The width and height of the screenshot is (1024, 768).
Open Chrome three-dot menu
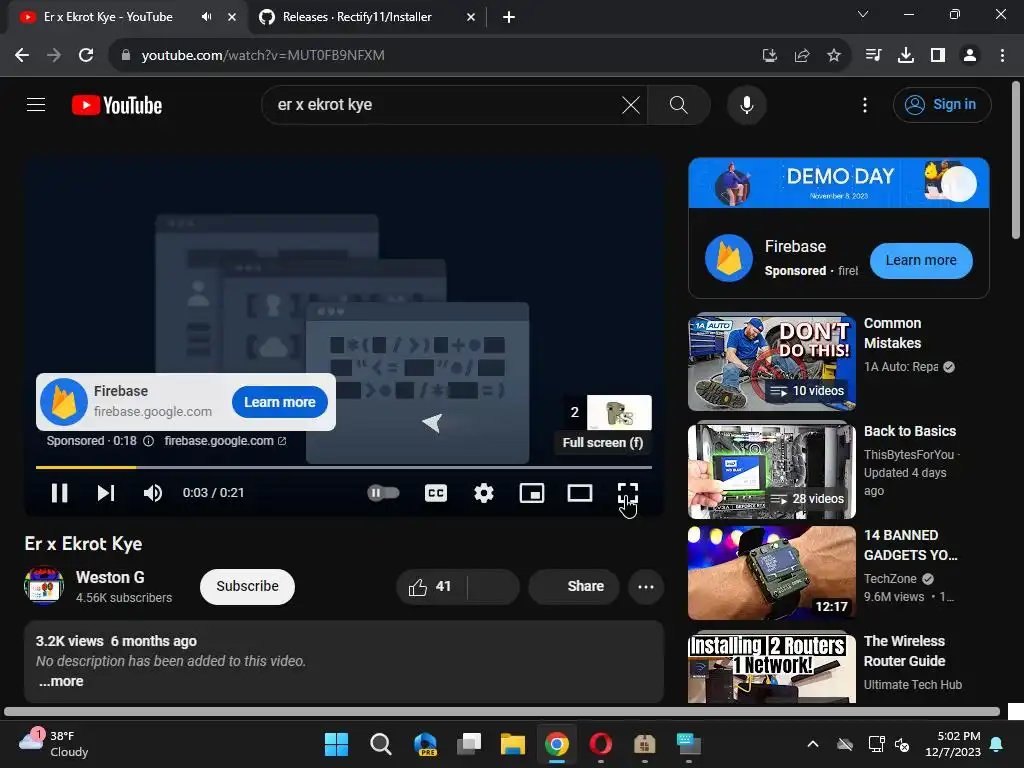(x=1002, y=56)
